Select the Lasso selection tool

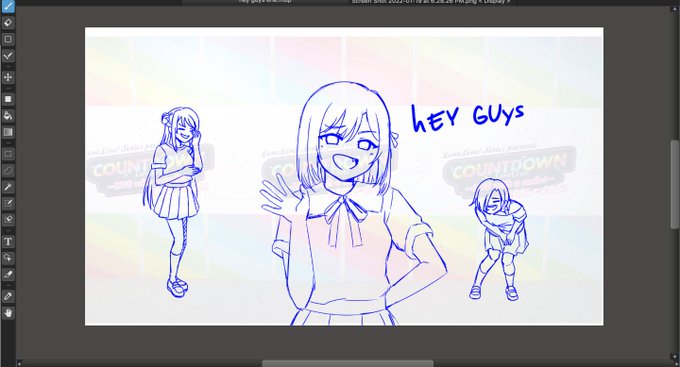pos(8,170)
